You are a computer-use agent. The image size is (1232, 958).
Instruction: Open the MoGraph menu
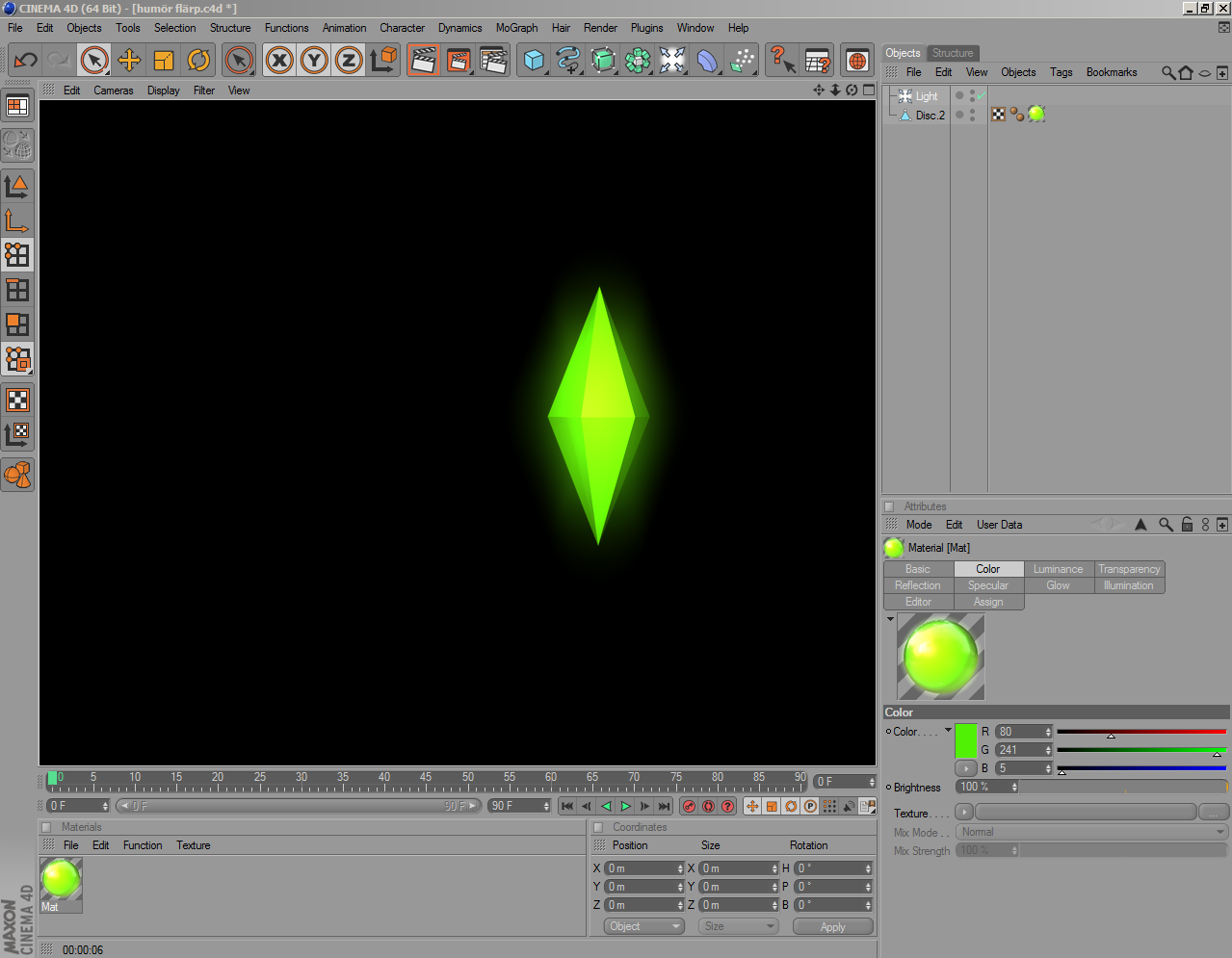pos(516,28)
